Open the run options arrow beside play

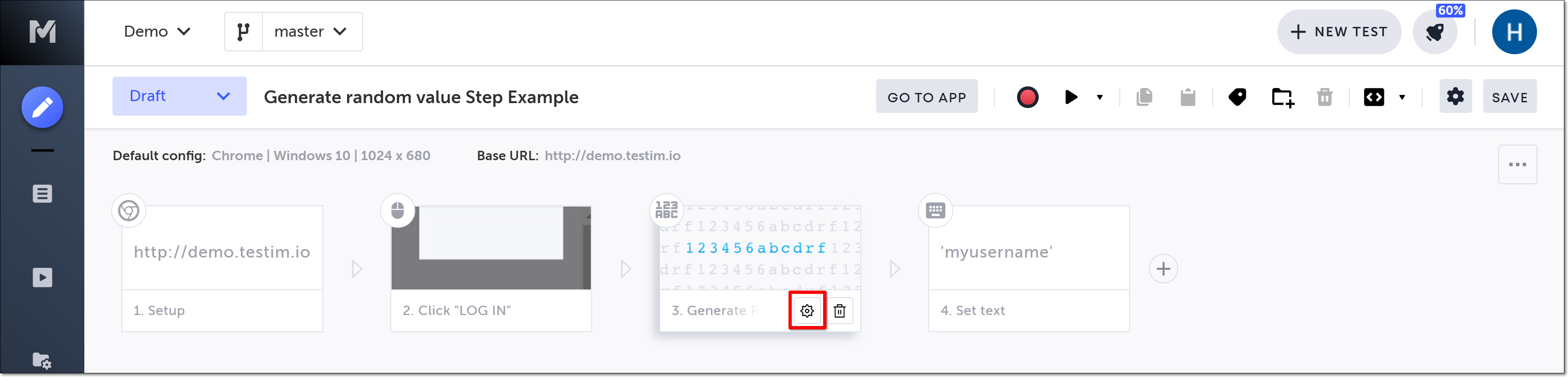[x=1099, y=97]
